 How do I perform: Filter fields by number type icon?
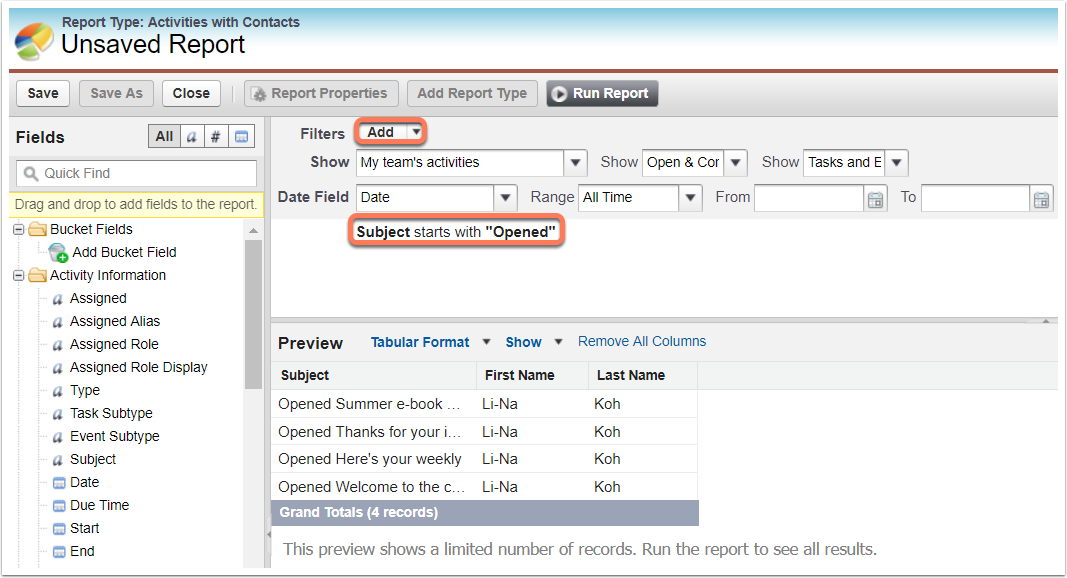(216, 136)
